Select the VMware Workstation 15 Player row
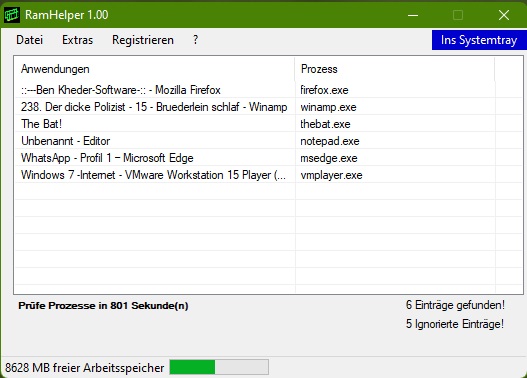Image resolution: width=527 pixels, height=378 pixels. pos(268,175)
